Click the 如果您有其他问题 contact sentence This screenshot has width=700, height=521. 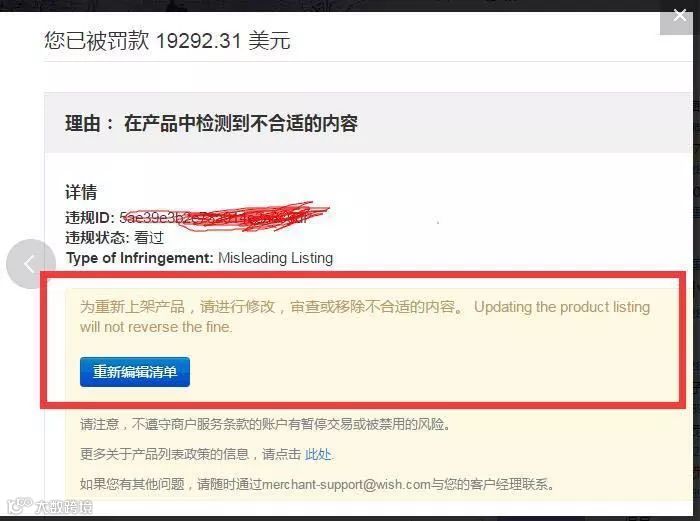(x=317, y=484)
